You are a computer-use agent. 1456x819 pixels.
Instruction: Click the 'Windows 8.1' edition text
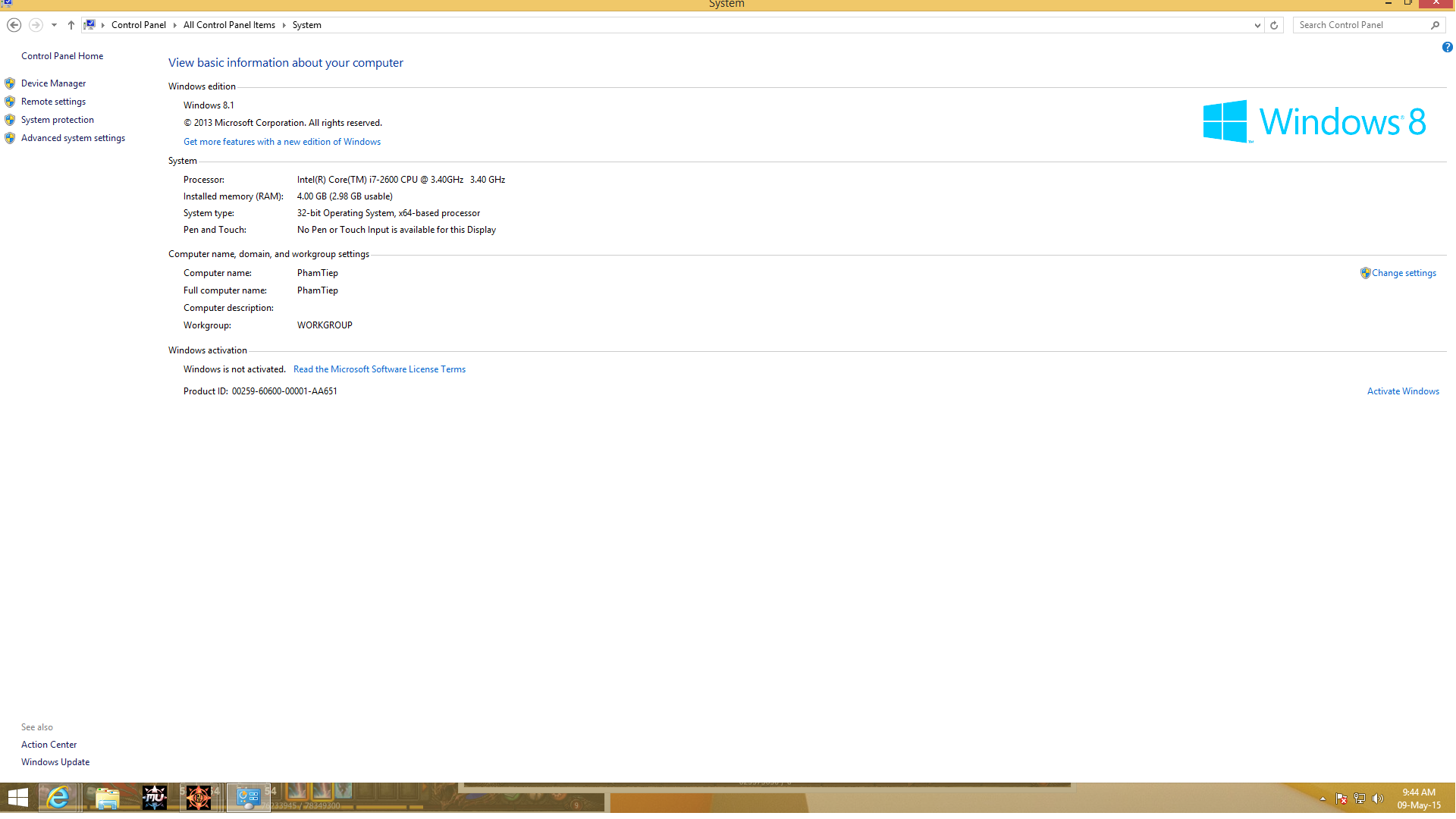[209, 105]
